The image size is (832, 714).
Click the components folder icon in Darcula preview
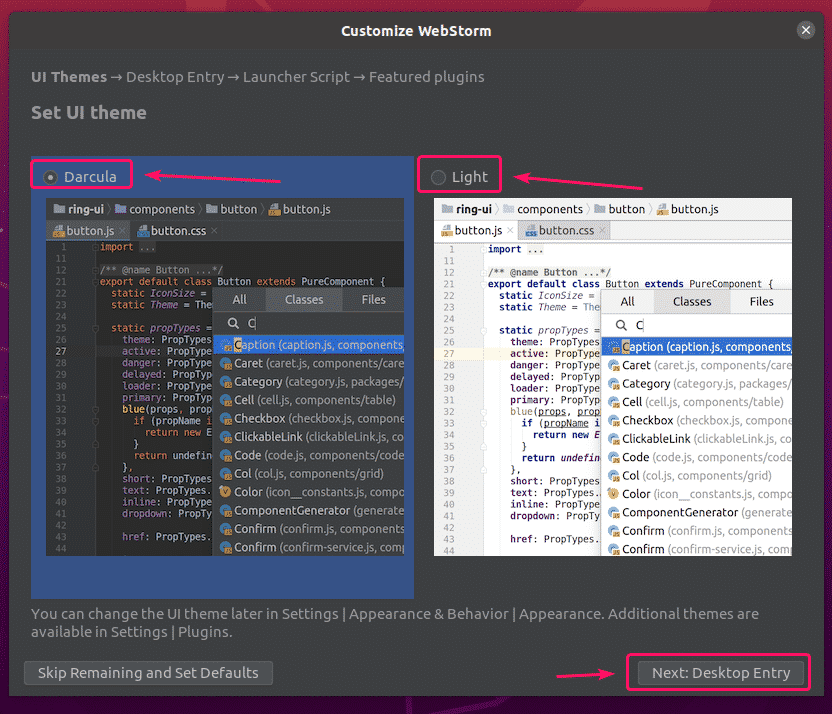(121, 209)
